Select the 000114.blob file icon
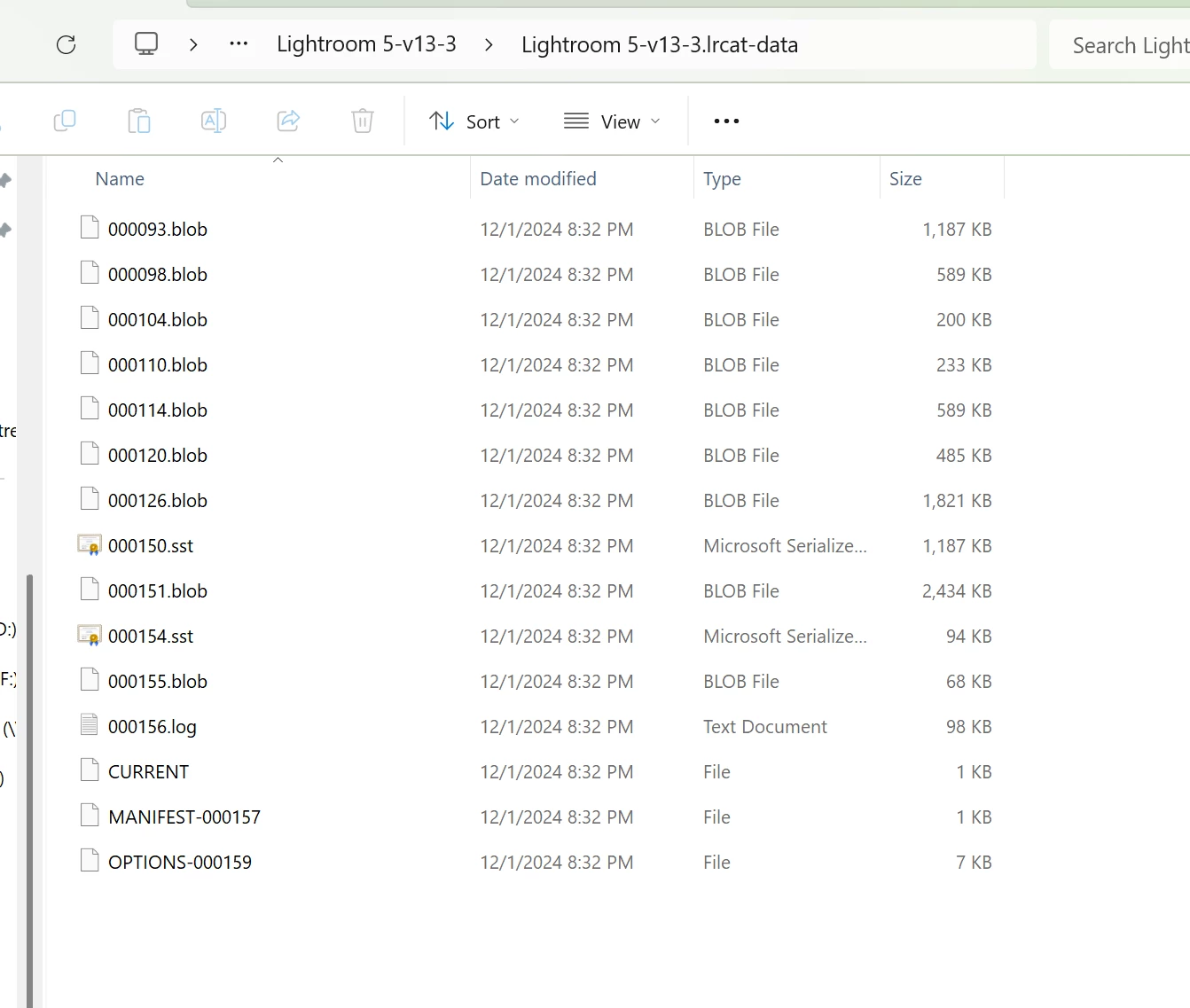The height and width of the screenshot is (1008, 1190). [x=90, y=409]
